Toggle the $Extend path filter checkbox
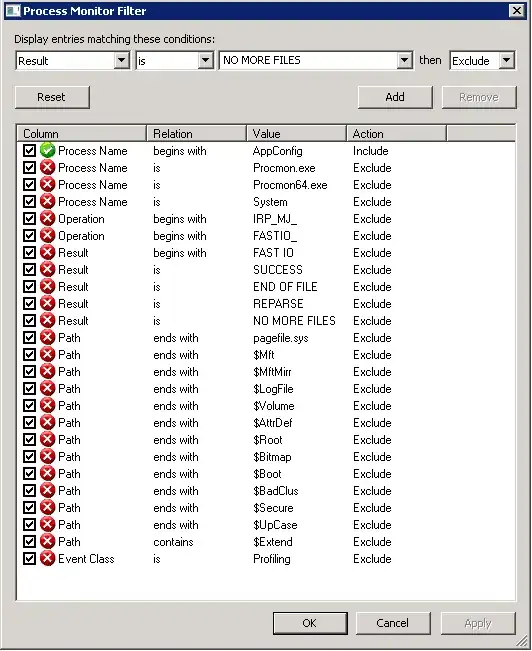Screen dimensions: 532x651 pyautogui.click(x=29, y=542)
